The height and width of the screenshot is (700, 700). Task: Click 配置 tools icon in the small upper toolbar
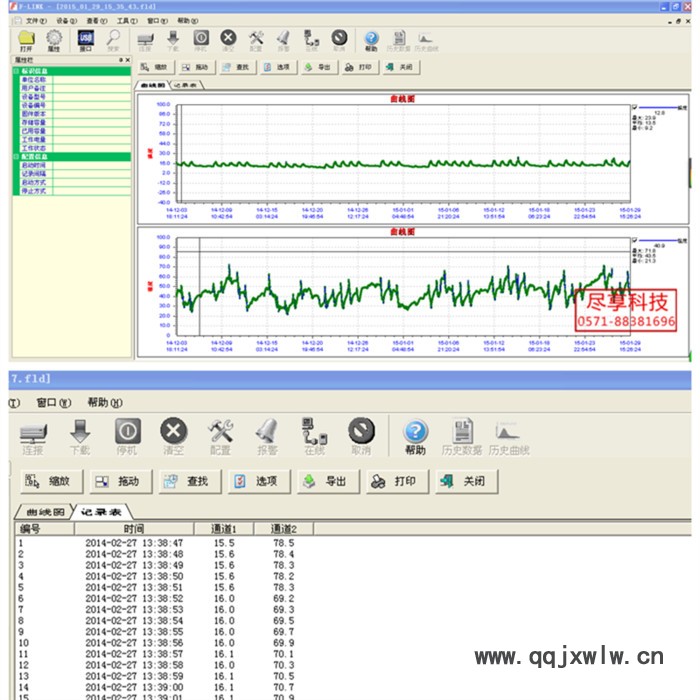[256, 41]
